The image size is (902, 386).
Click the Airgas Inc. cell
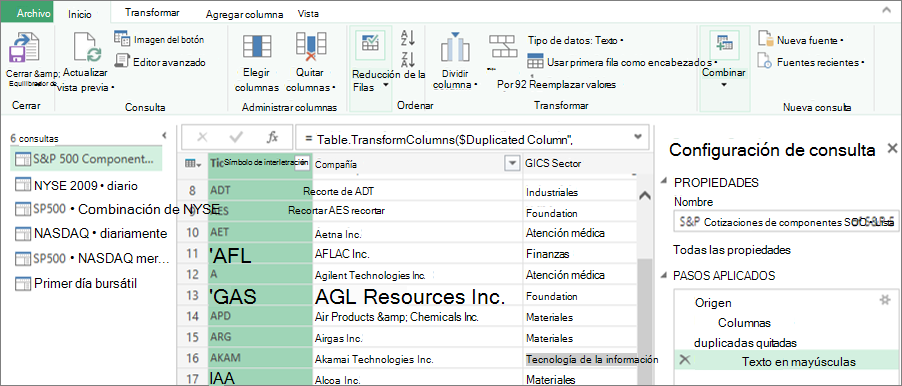pos(418,338)
